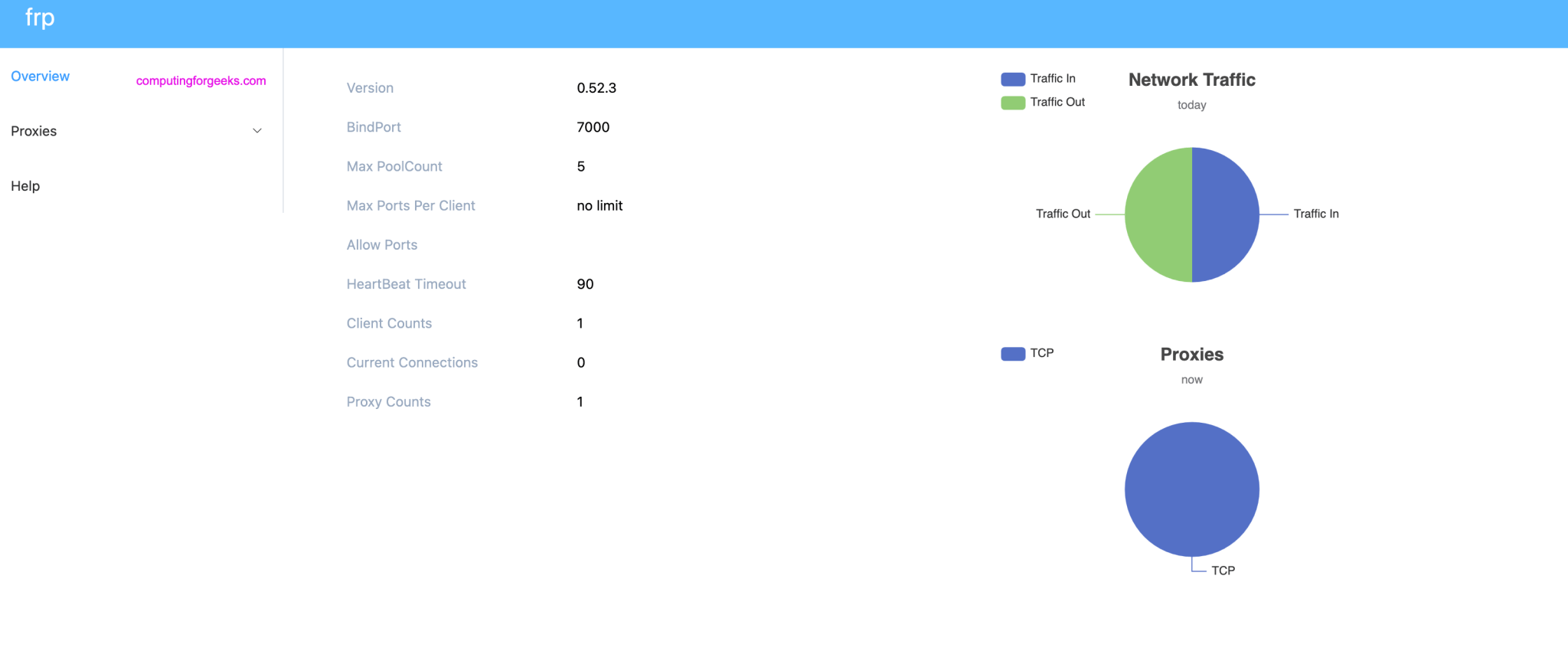
Task: Click the blue Traffic In pie slice
Action: pyautogui.click(x=1227, y=214)
